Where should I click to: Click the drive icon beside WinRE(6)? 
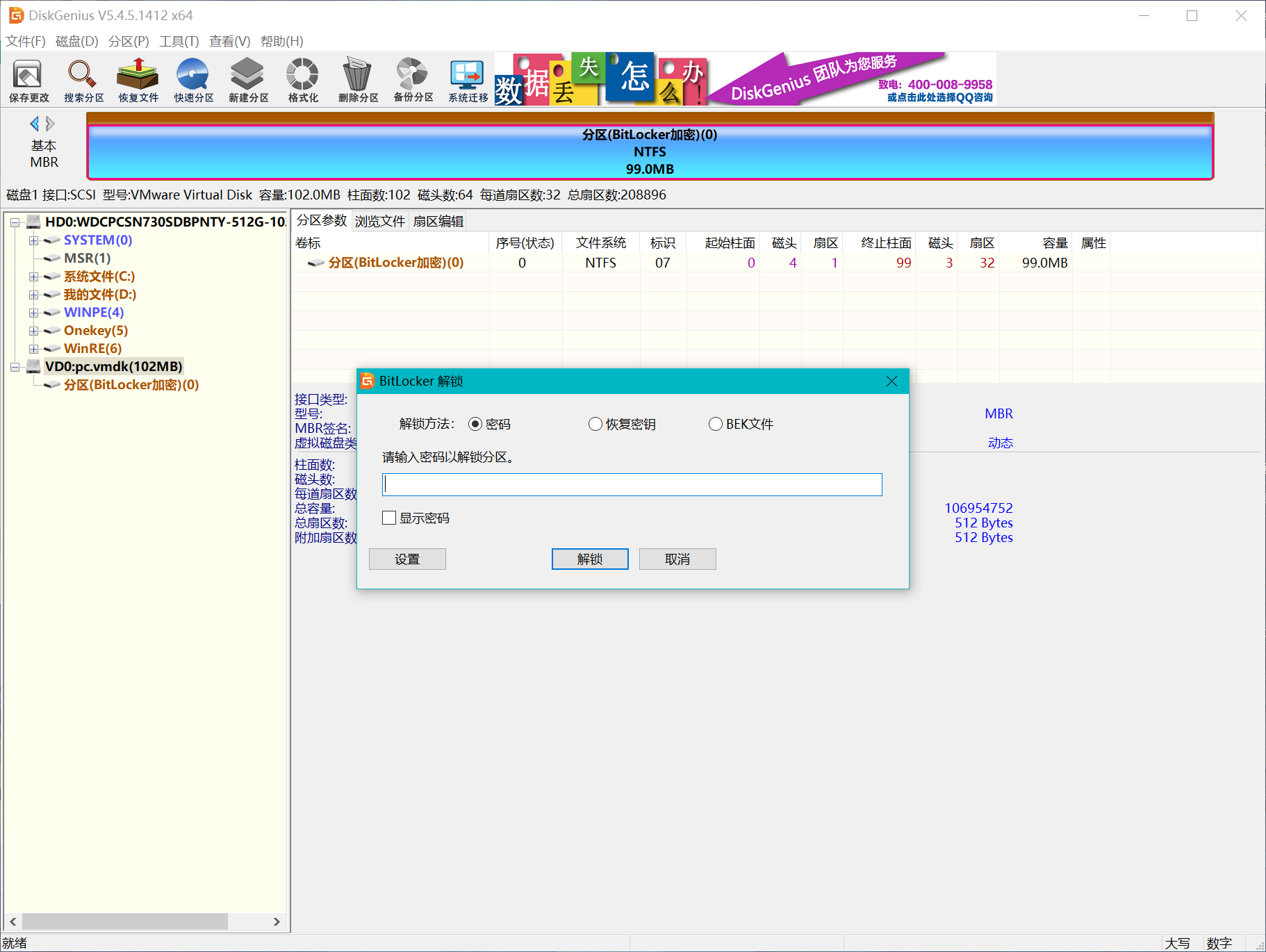[x=51, y=349]
